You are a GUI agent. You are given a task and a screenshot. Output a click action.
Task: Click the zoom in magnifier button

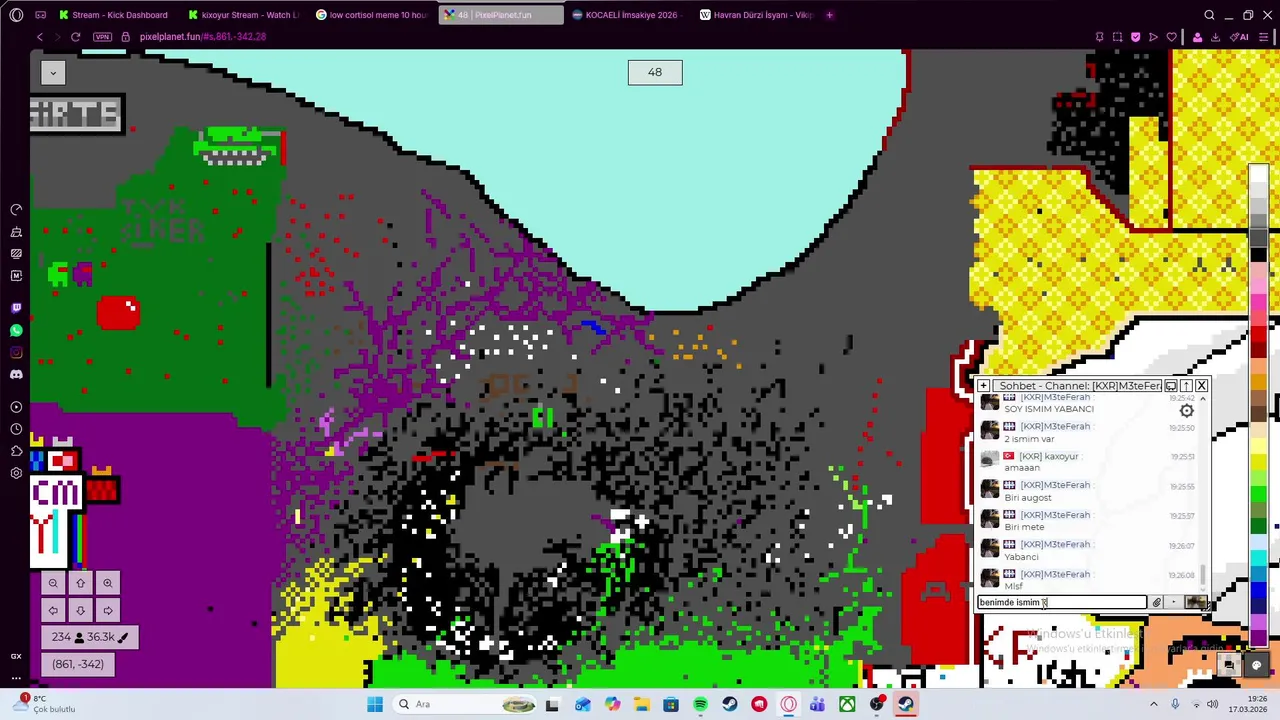(x=108, y=583)
